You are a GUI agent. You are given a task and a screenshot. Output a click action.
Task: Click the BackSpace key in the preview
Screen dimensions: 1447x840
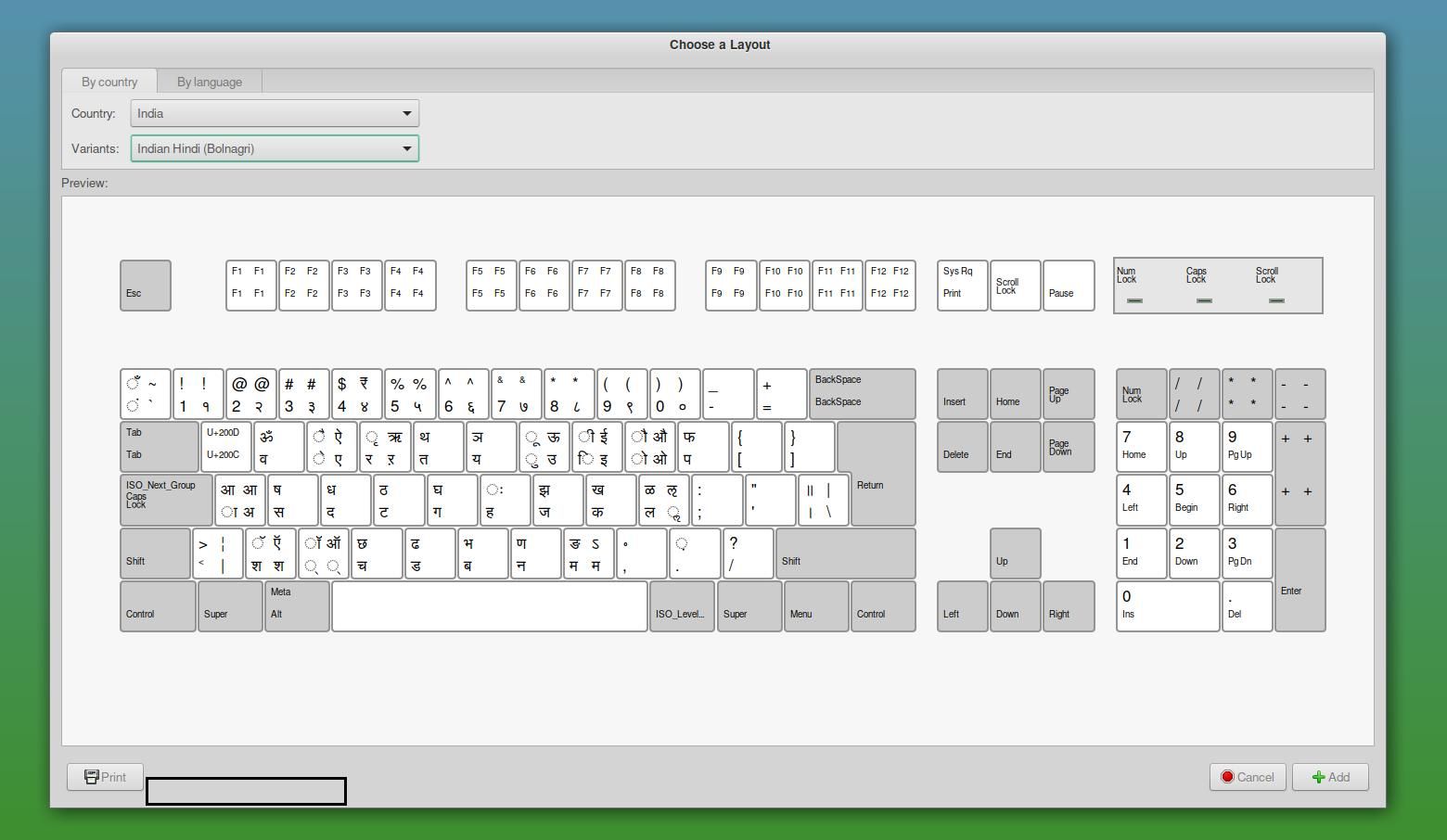click(x=862, y=394)
